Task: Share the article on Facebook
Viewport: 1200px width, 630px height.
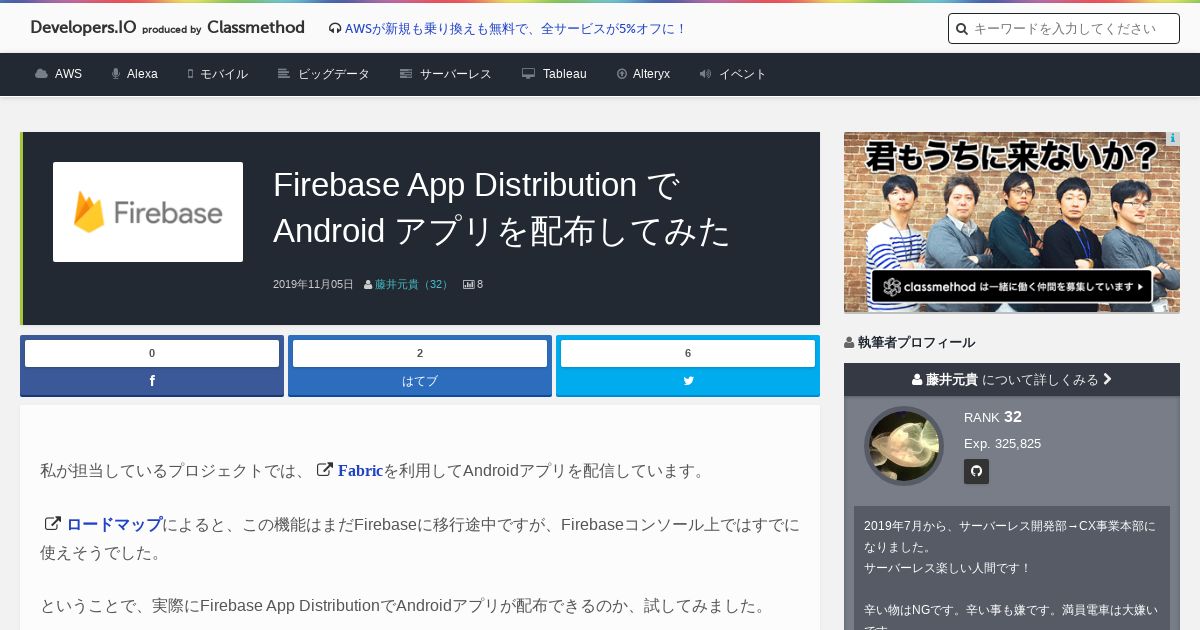Action: coord(152,381)
